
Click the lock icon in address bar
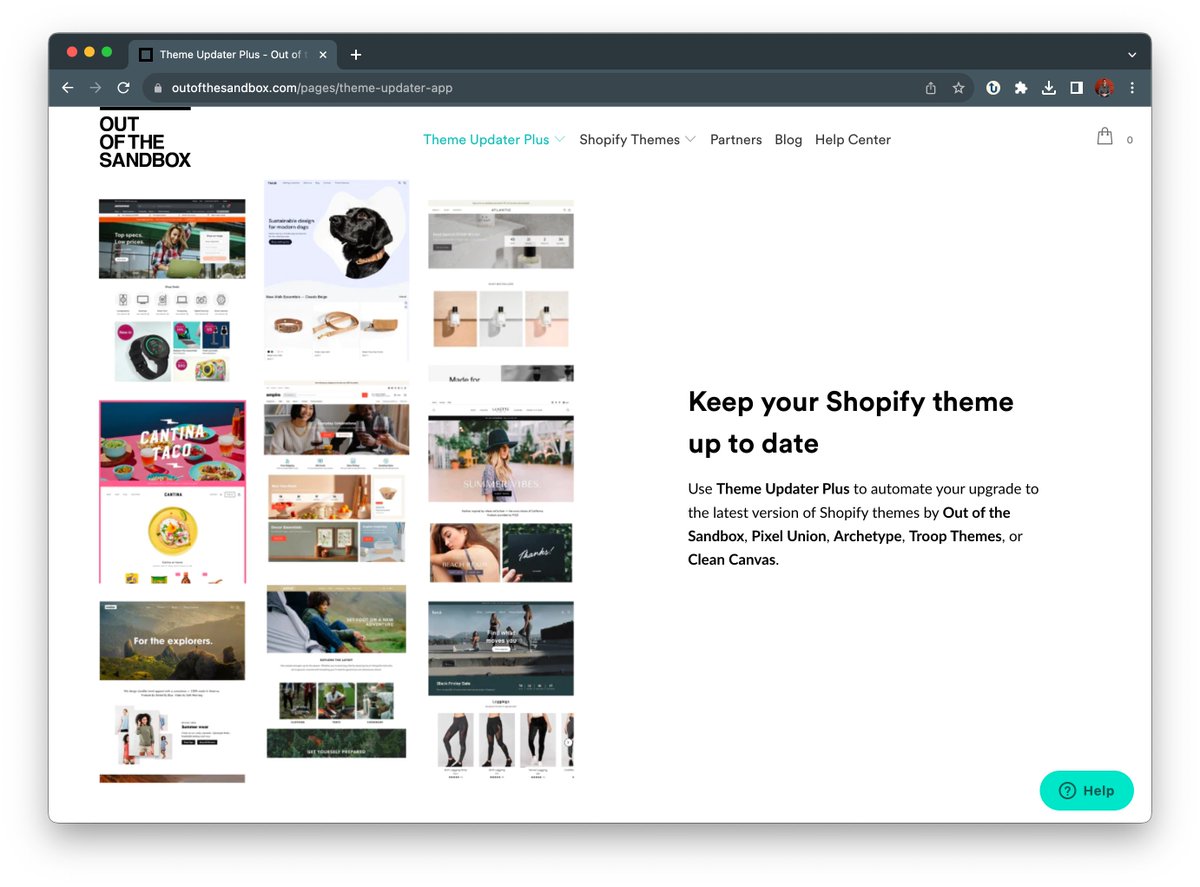[x=157, y=88]
